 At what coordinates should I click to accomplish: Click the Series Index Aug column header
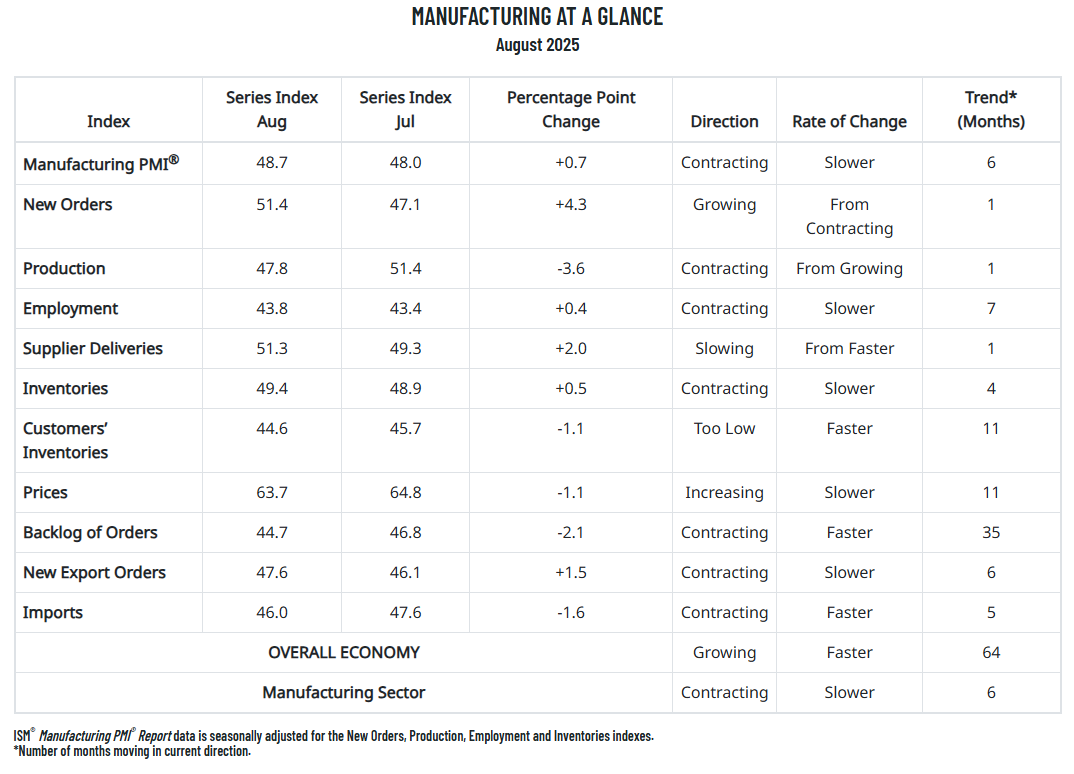coord(272,109)
